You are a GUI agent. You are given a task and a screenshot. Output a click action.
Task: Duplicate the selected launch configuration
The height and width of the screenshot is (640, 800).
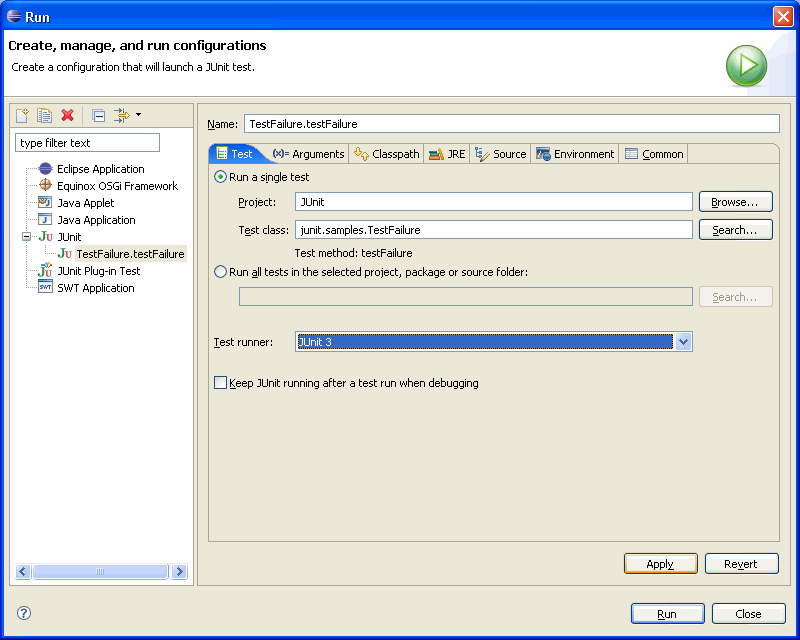point(44,115)
